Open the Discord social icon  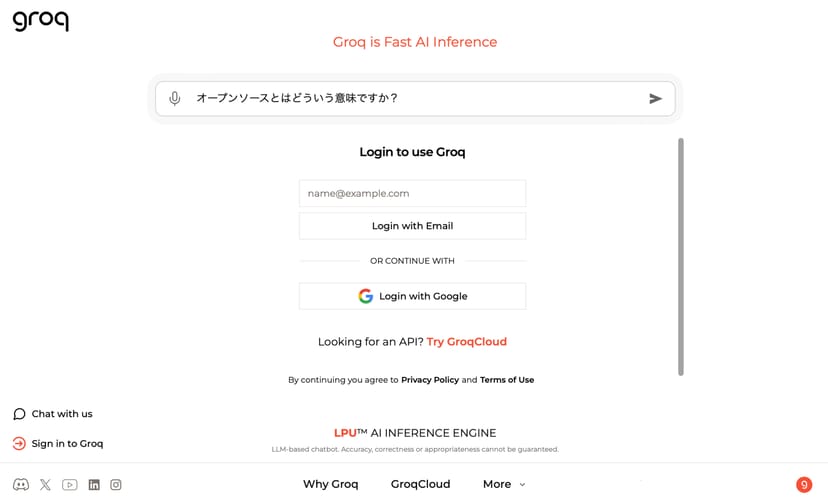coord(20,485)
